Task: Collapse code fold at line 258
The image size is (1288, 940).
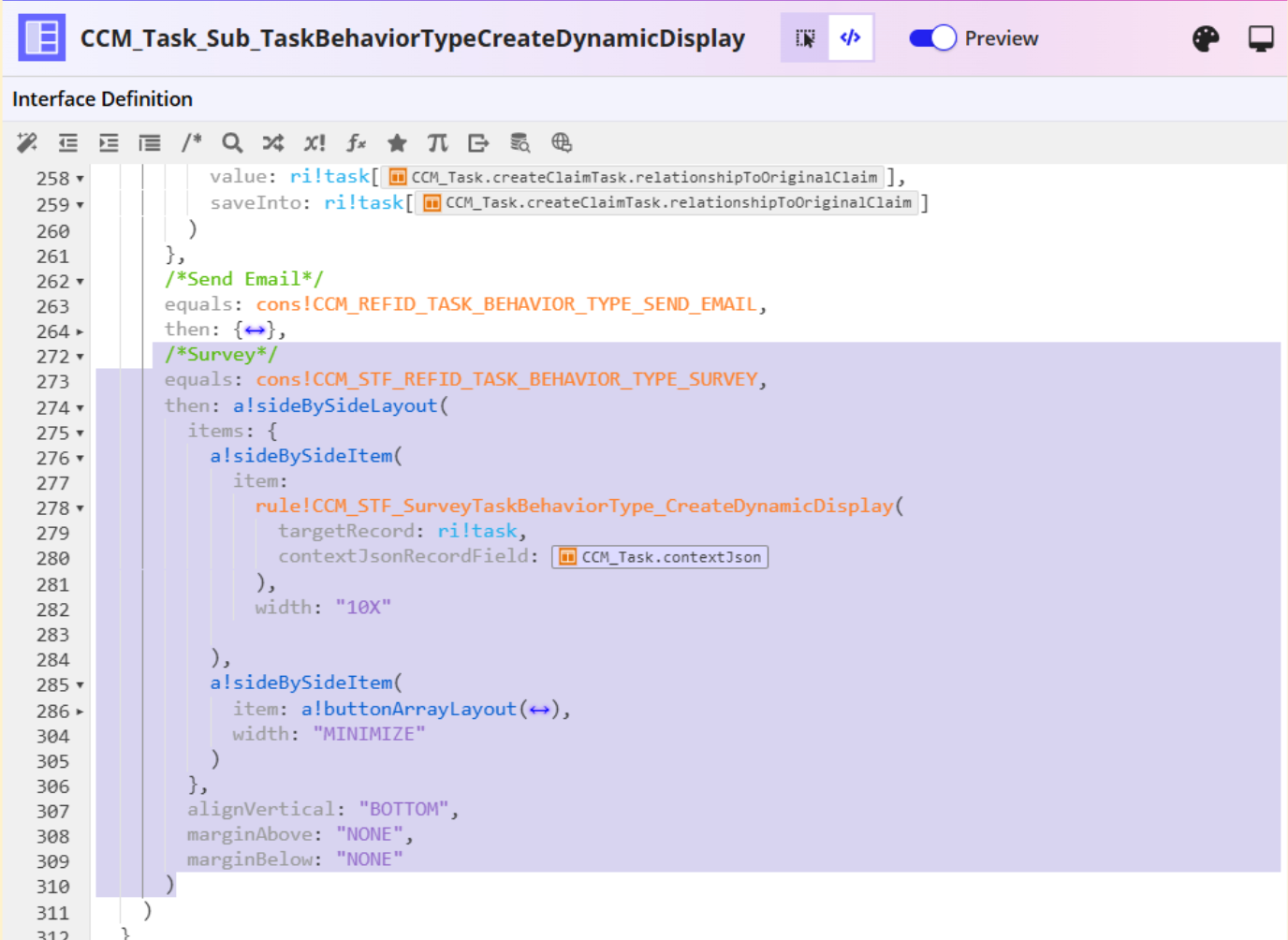Action: (x=80, y=179)
